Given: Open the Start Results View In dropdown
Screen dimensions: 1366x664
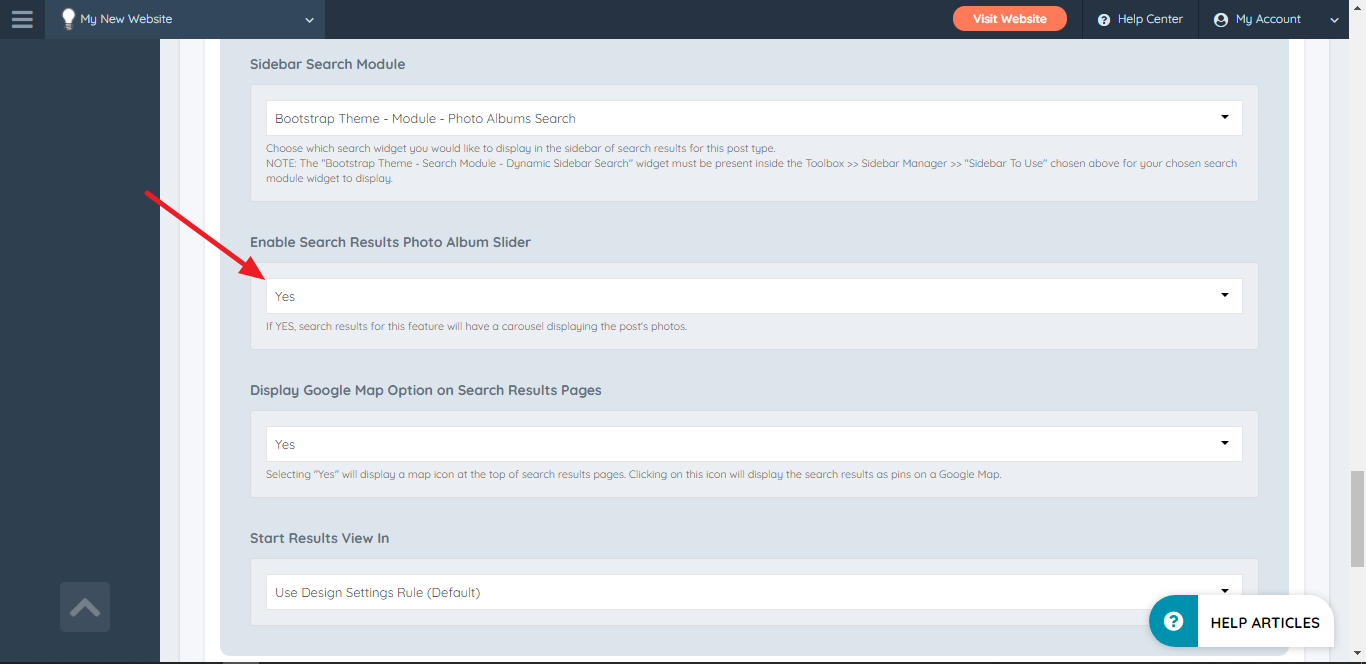Looking at the screenshot, I should [754, 592].
